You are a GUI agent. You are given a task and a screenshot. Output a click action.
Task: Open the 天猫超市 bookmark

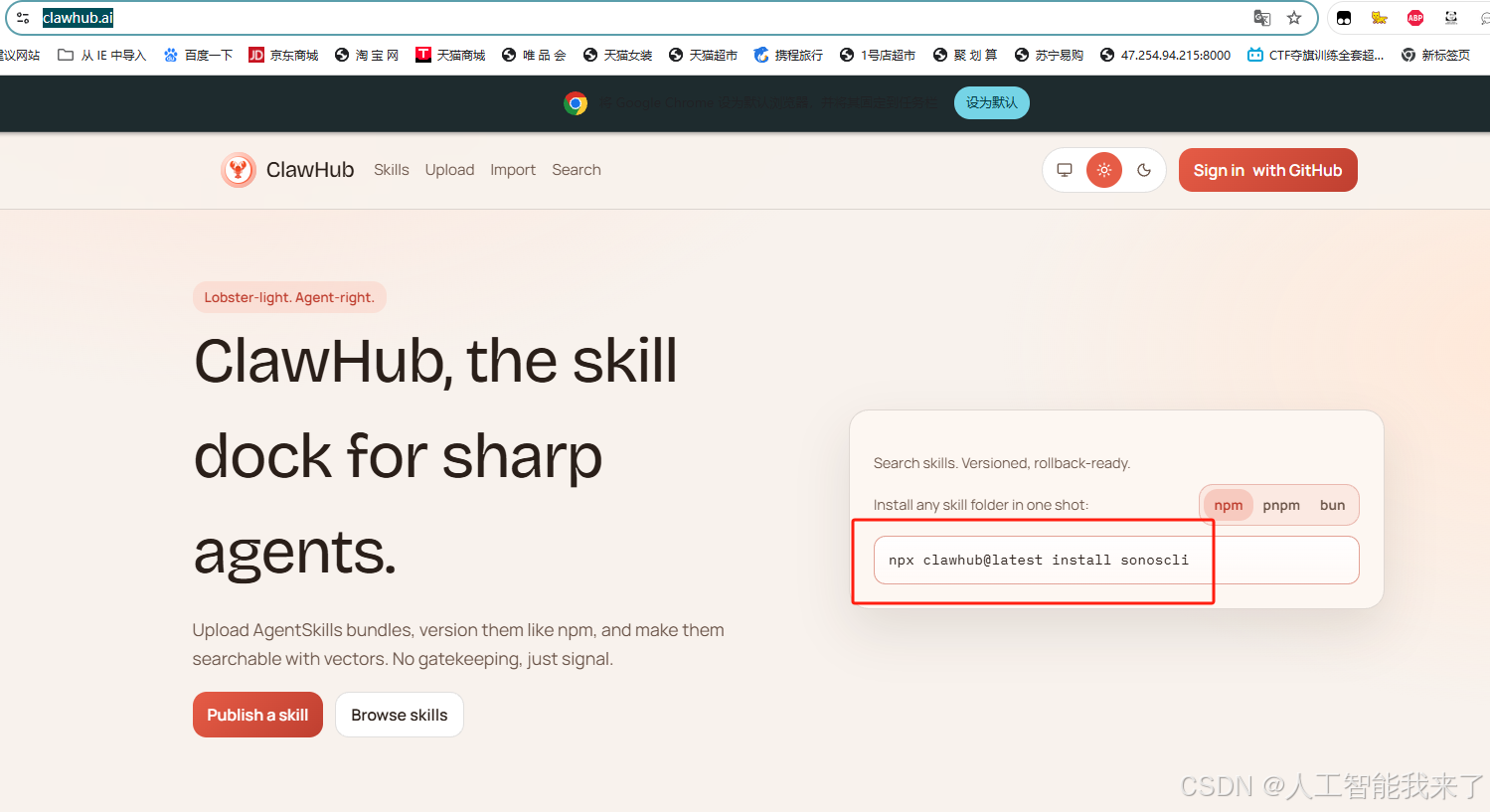pyautogui.click(x=703, y=55)
